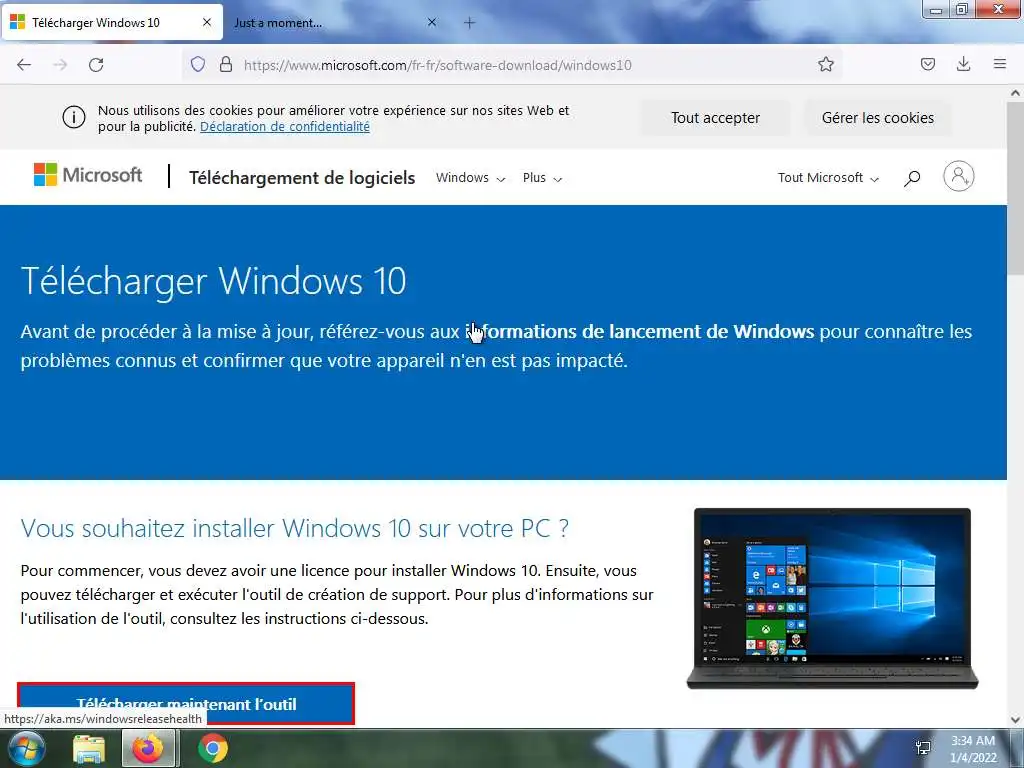Open site search with the magnifier icon
1024x768 pixels.
pyautogui.click(x=912, y=178)
